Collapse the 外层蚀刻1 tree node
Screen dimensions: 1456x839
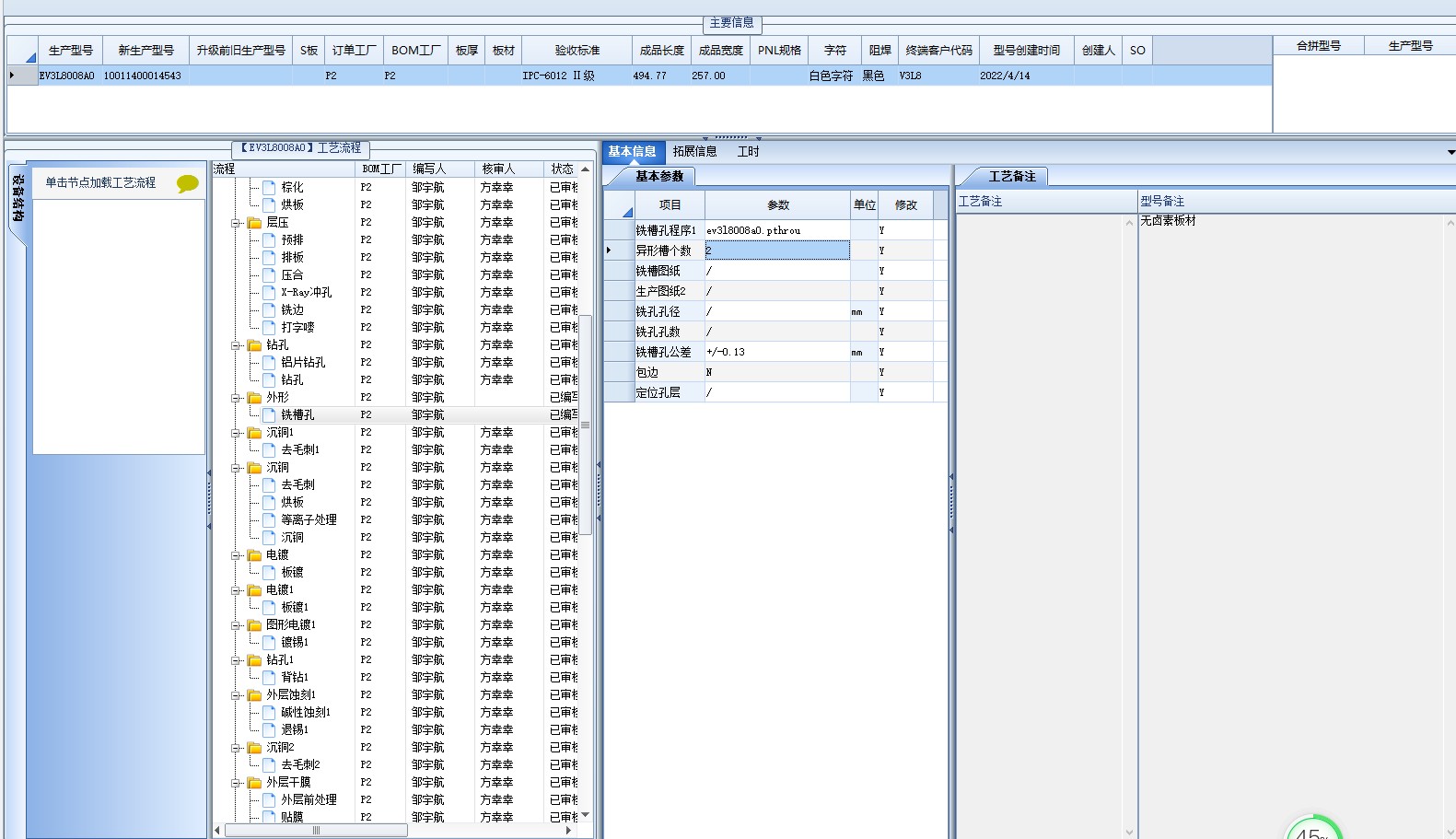237,695
